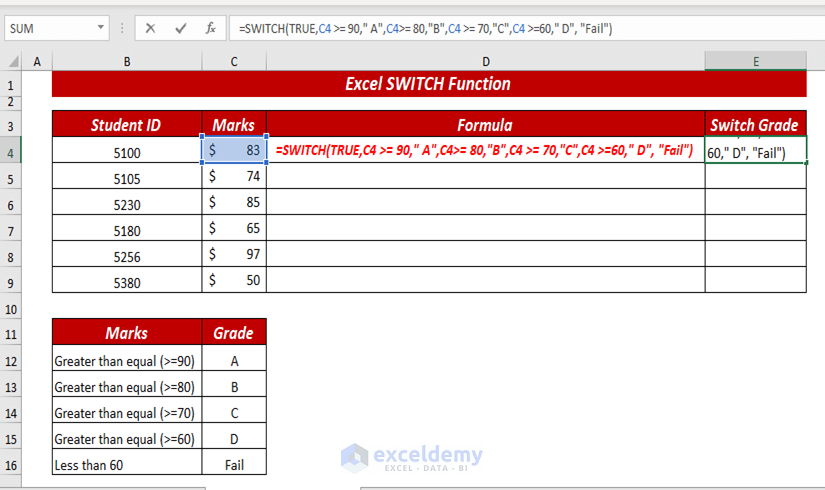825x490 pixels.
Task: Select cell with Student ID 5230
Action: tap(127, 204)
